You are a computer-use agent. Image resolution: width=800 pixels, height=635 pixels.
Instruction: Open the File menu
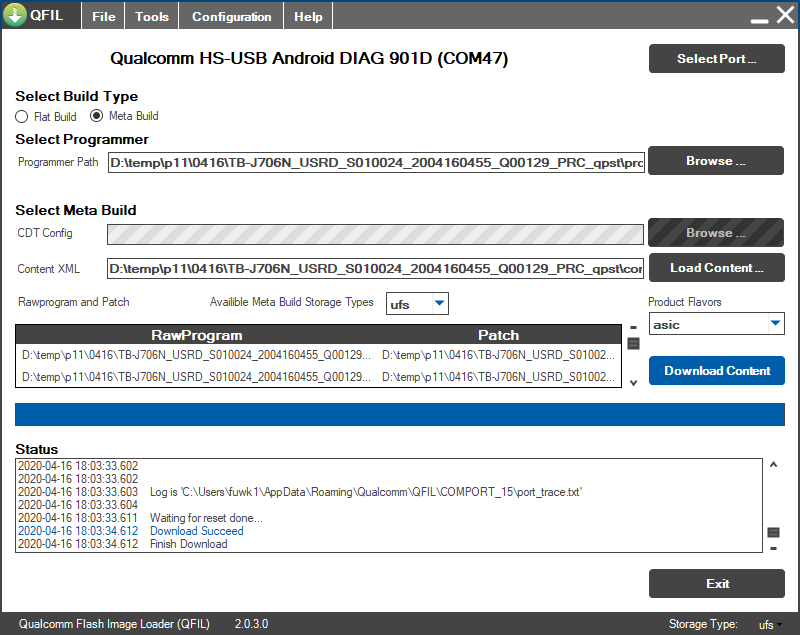click(104, 16)
